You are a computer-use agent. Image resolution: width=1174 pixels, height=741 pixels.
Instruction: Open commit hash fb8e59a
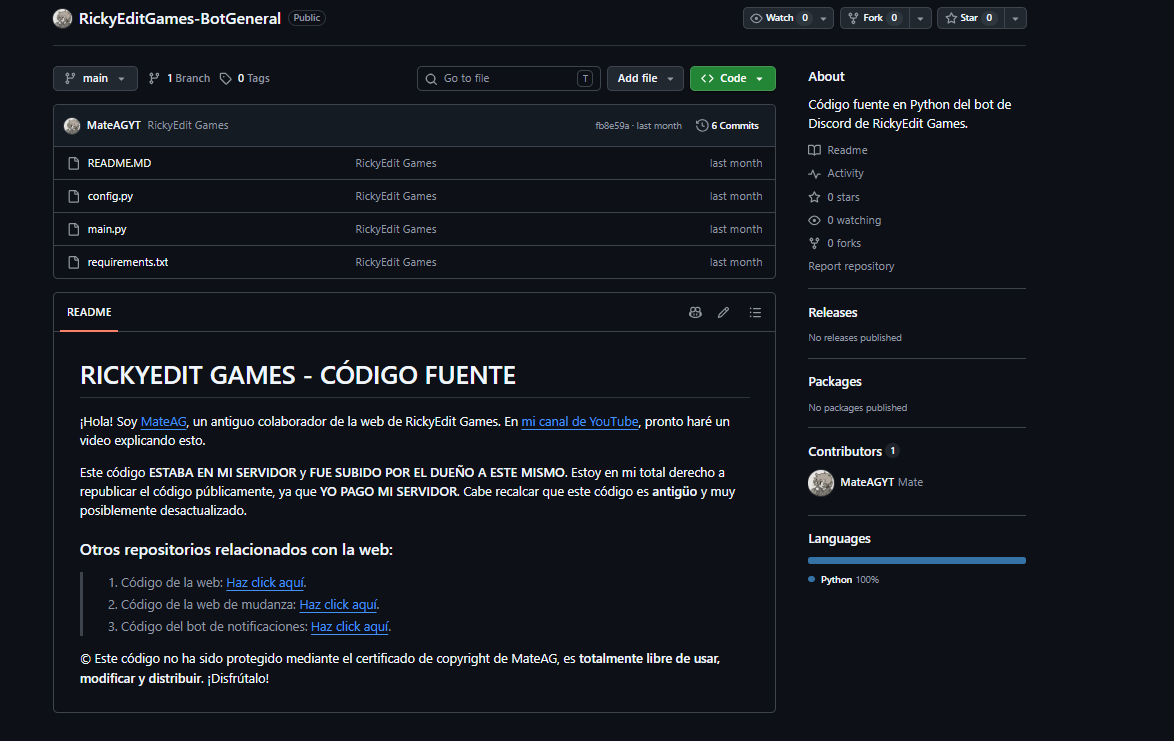[x=612, y=126]
